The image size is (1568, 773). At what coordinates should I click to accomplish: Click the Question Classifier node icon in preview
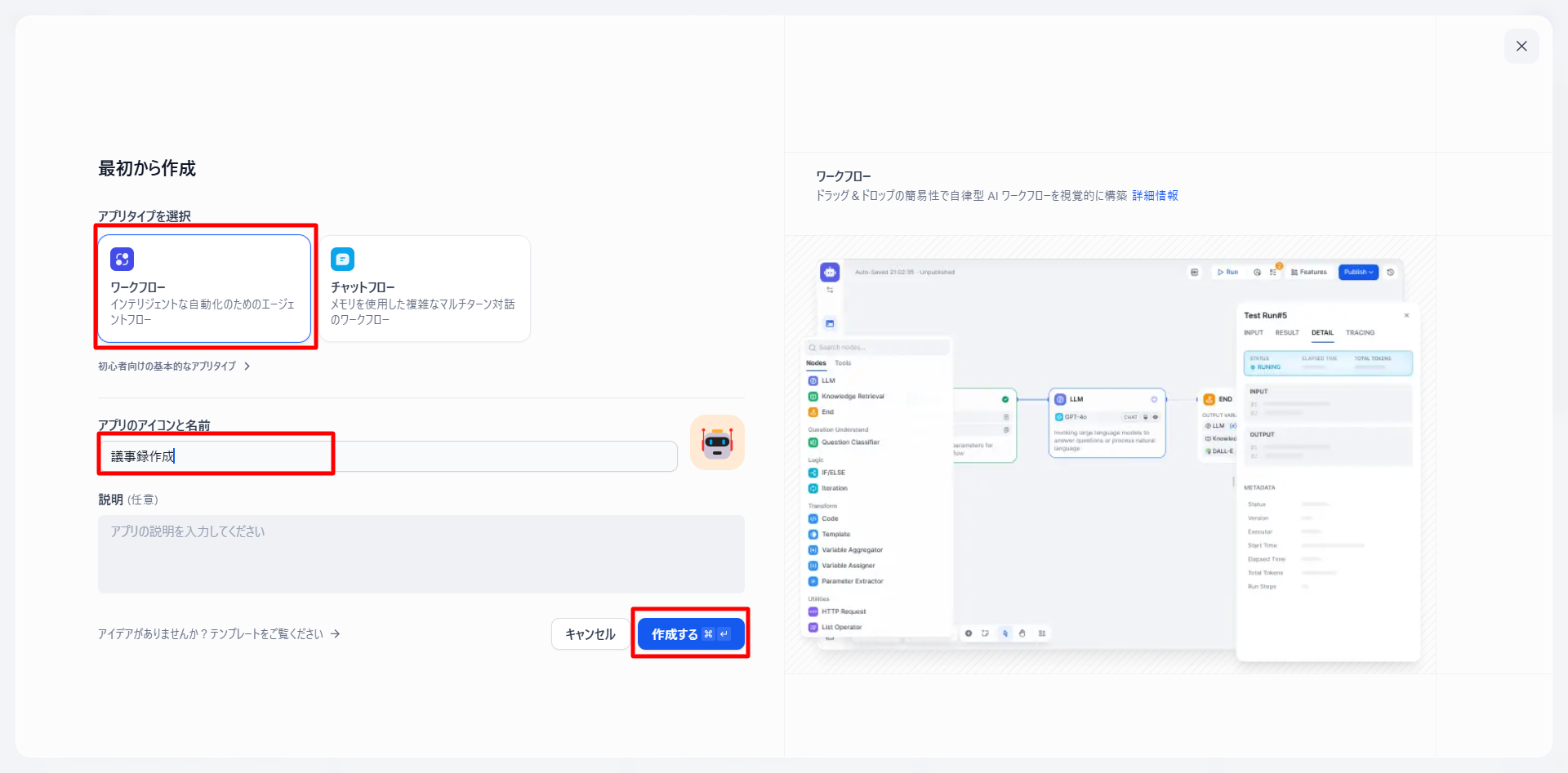[813, 442]
